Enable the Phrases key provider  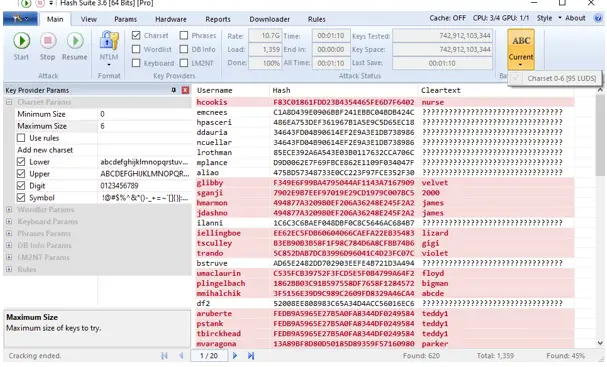pyautogui.click(x=184, y=35)
